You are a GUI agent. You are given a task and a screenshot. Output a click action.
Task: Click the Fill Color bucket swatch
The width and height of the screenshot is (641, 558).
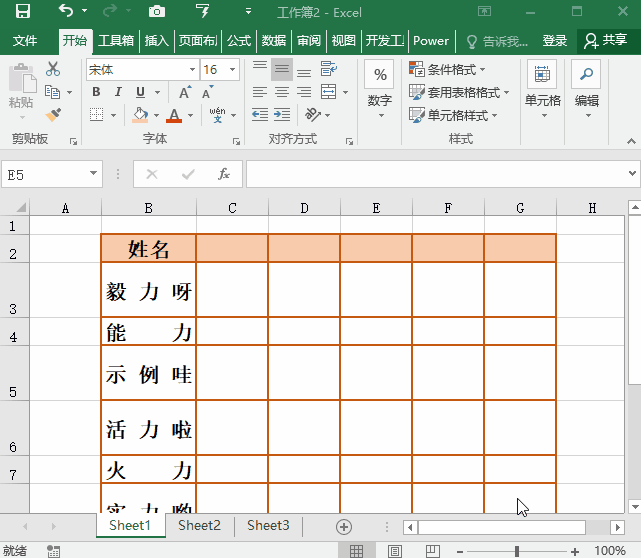click(140, 115)
